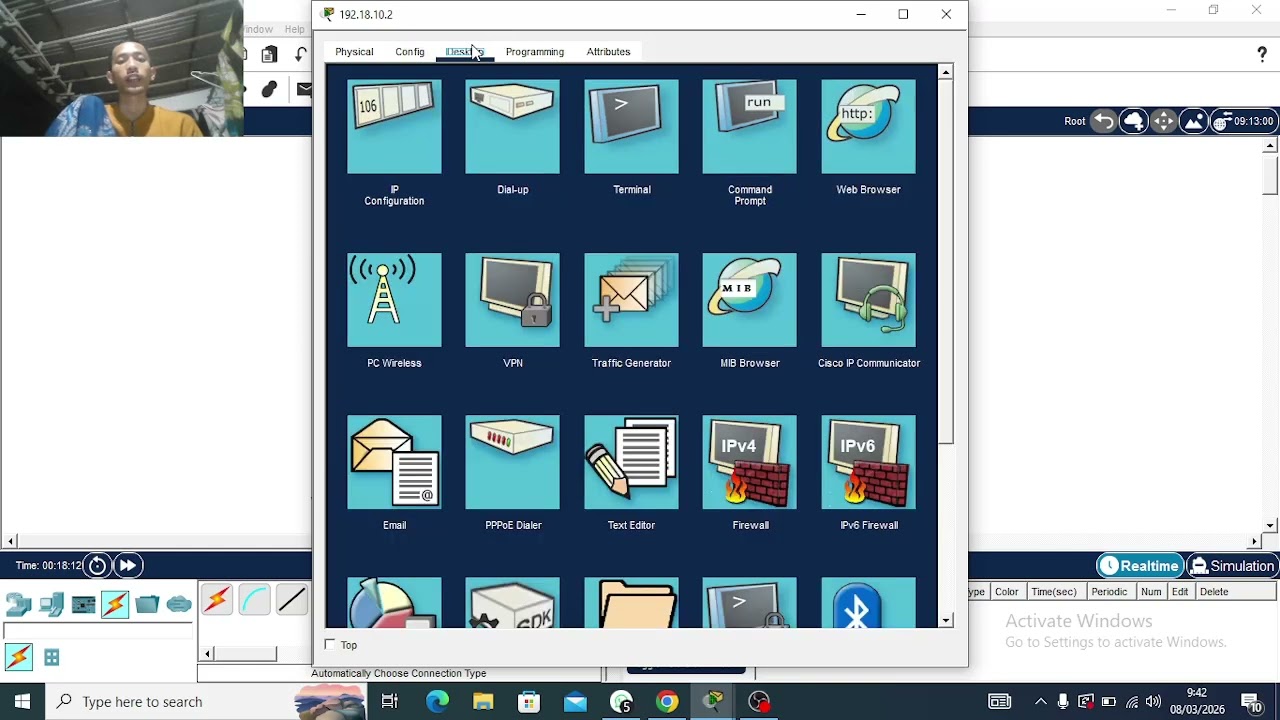Launch the PPPoE Dialer
1280x720 pixels.
click(x=512, y=462)
